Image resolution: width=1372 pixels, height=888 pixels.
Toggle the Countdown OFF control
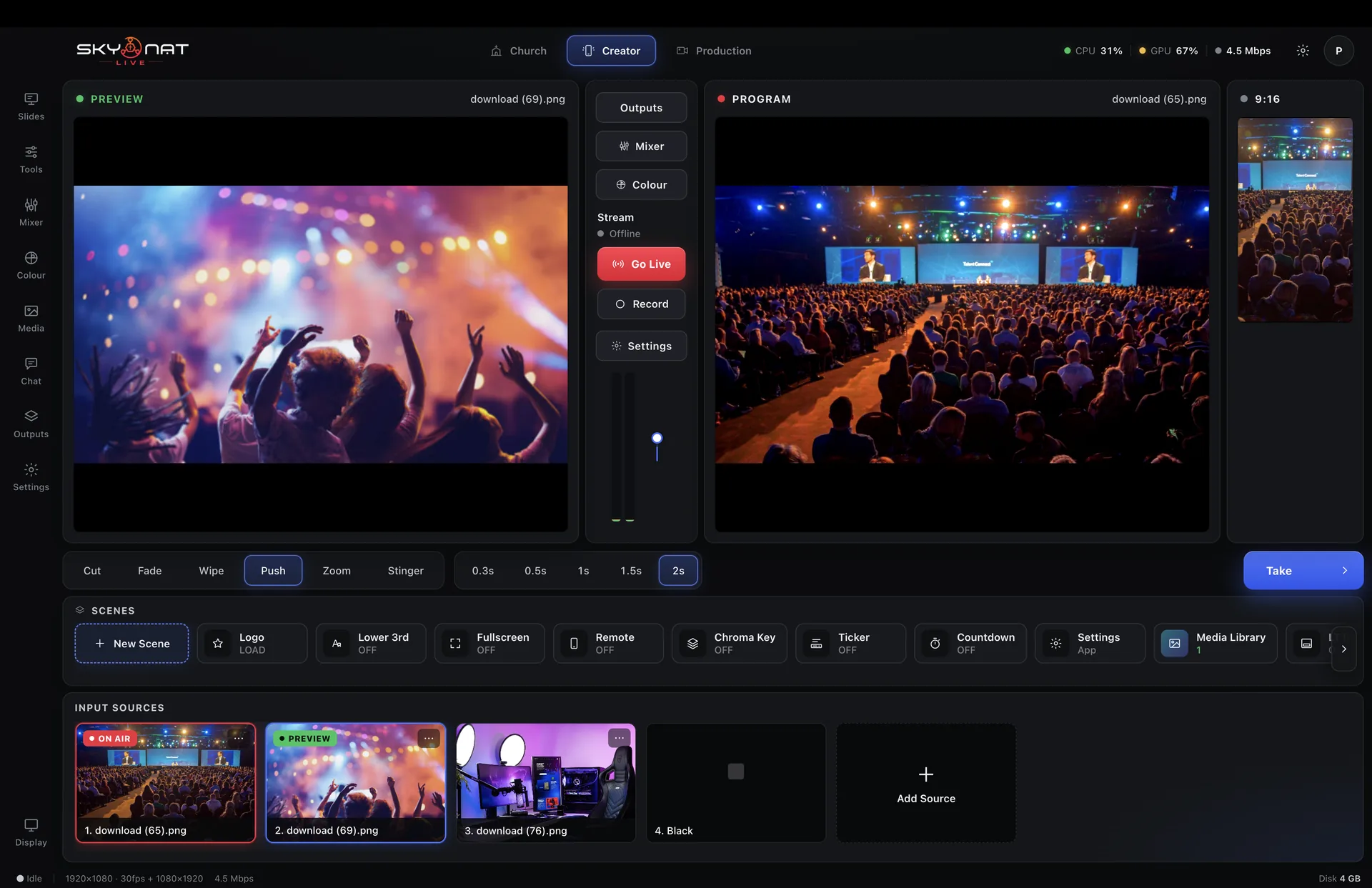970,644
